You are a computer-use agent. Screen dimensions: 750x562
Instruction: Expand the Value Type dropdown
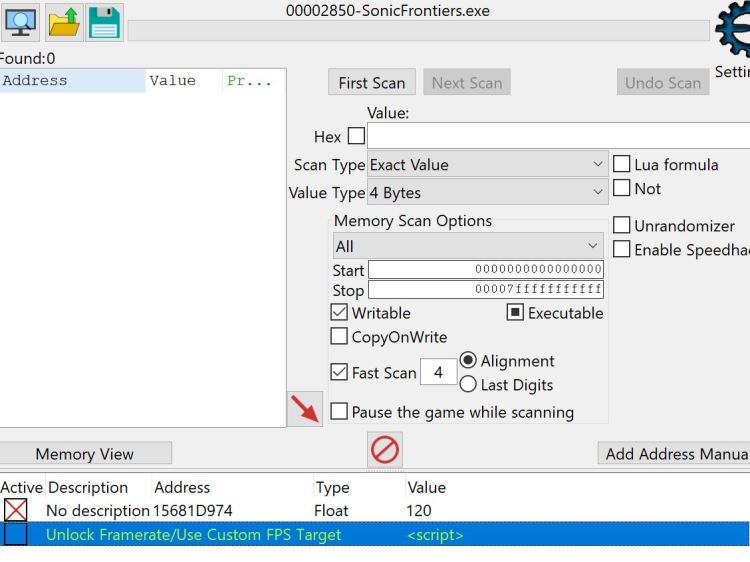pos(487,193)
